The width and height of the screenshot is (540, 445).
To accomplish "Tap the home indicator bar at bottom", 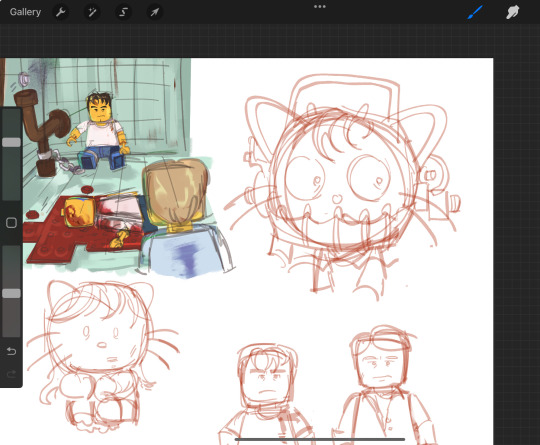I will pyautogui.click(x=320, y=439).
